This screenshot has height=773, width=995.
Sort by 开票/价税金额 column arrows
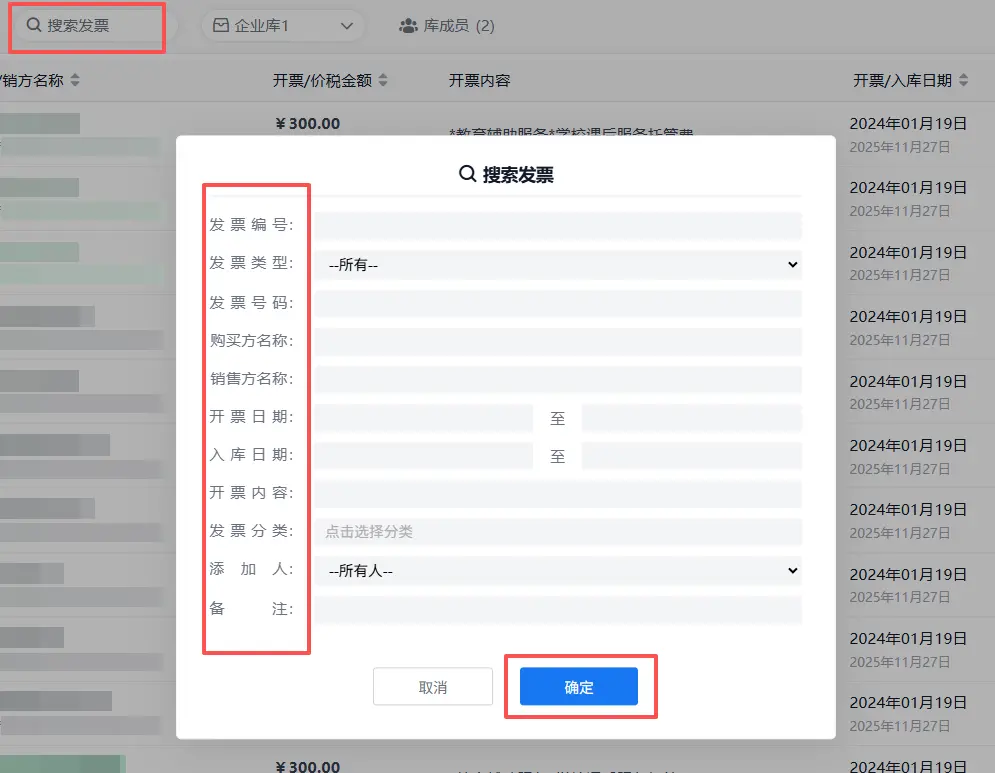[383, 81]
